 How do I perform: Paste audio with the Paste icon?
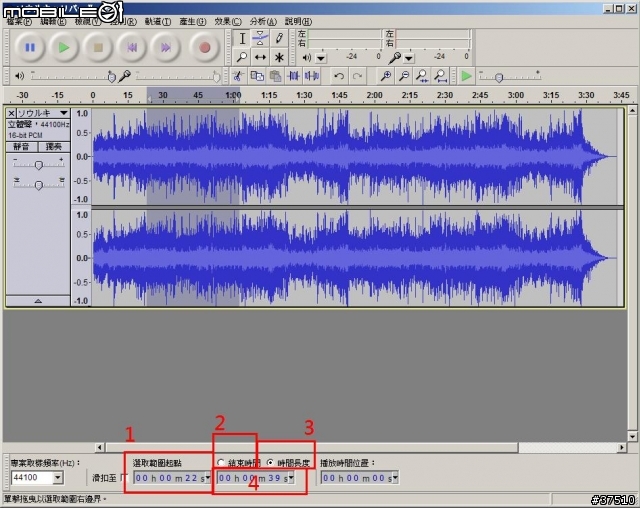[276, 76]
